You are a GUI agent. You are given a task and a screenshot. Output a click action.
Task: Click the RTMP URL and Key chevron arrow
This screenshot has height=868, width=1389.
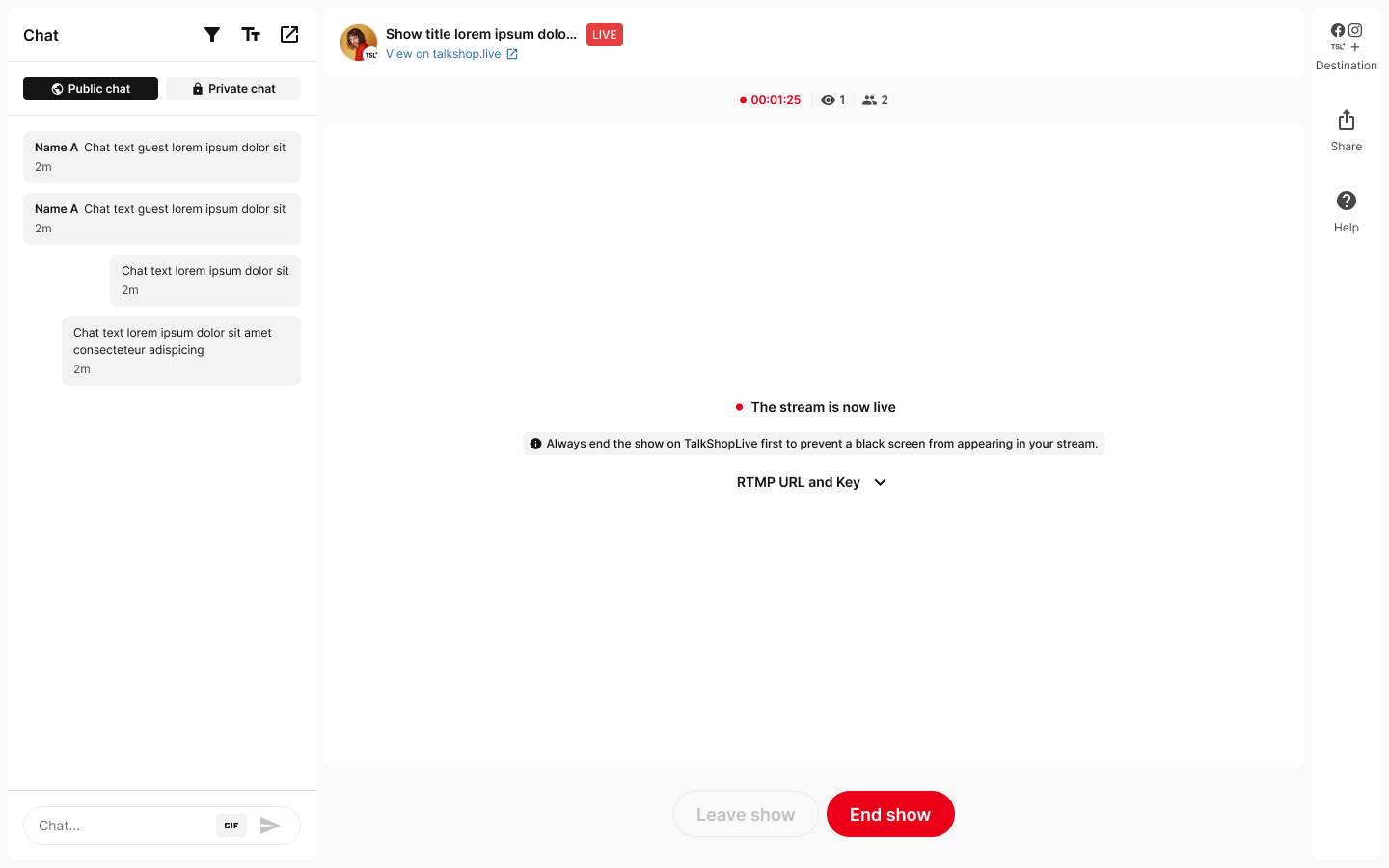[x=880, y=482]
